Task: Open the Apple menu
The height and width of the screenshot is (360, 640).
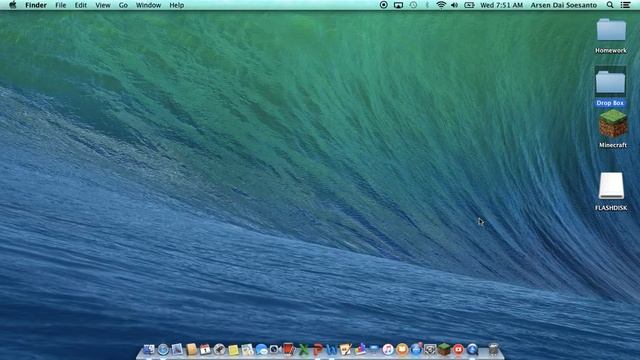Action: click(x=13, y=5)
